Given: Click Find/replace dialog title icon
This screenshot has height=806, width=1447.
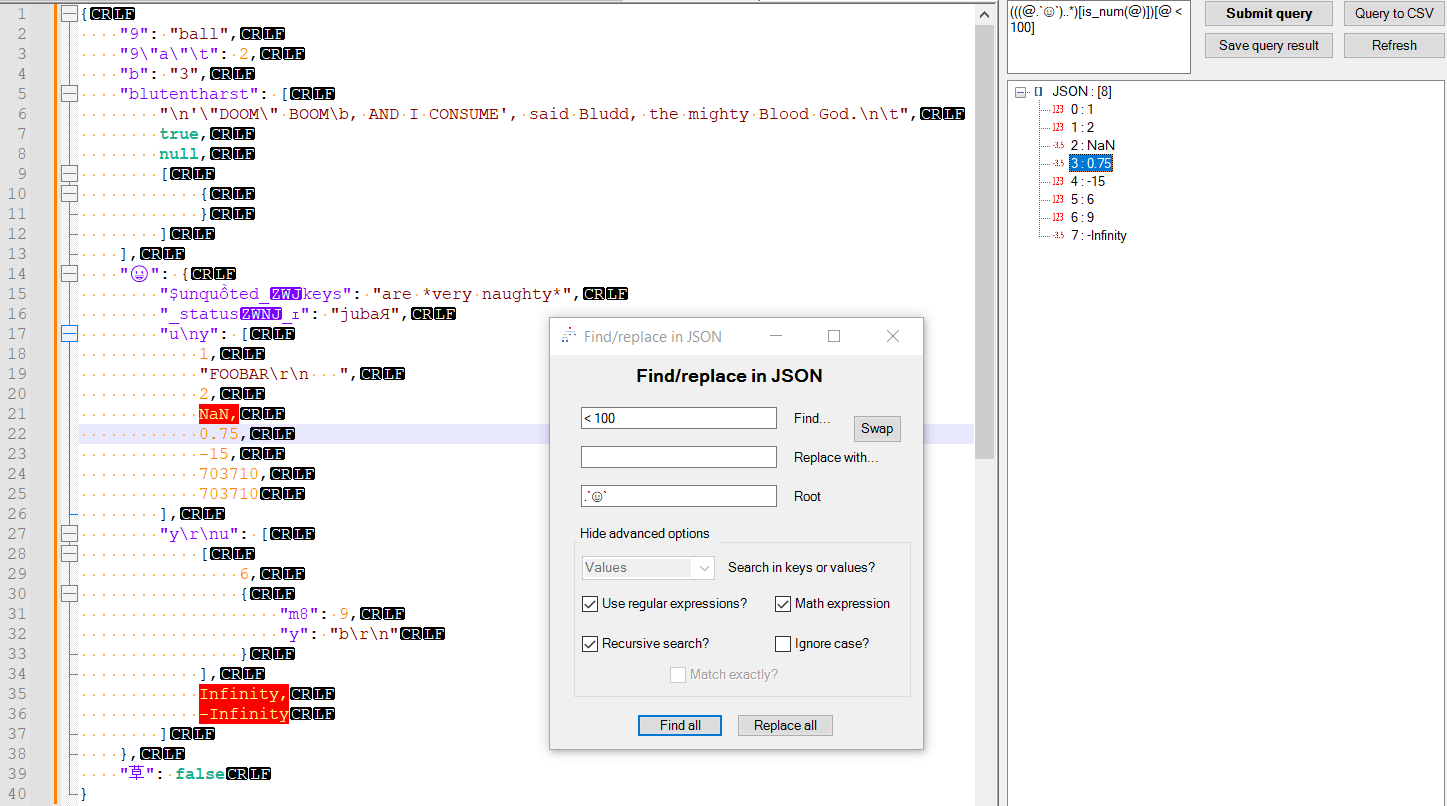Looking at the screenshot, I should click(x=568, y=336).
